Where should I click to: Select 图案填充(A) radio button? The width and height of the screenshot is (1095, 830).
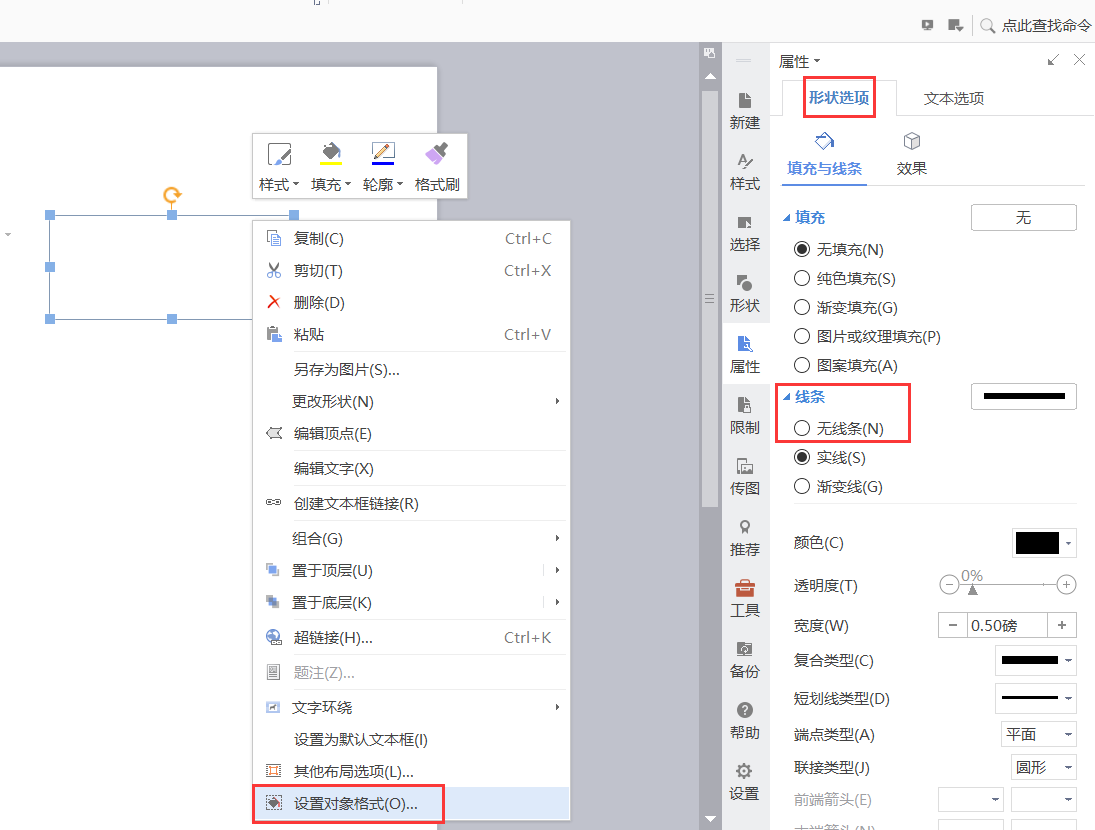[x=802, y=365]
